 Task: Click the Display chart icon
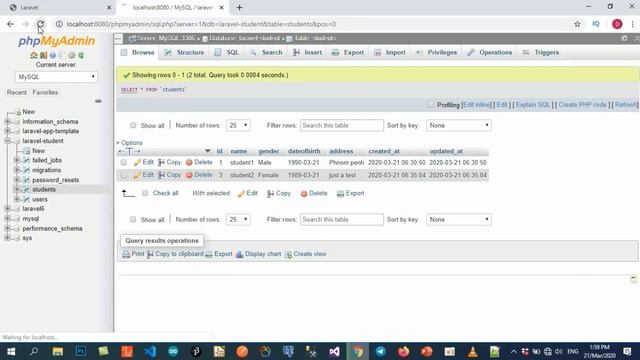pyautogui.click(x=240, y=254)
